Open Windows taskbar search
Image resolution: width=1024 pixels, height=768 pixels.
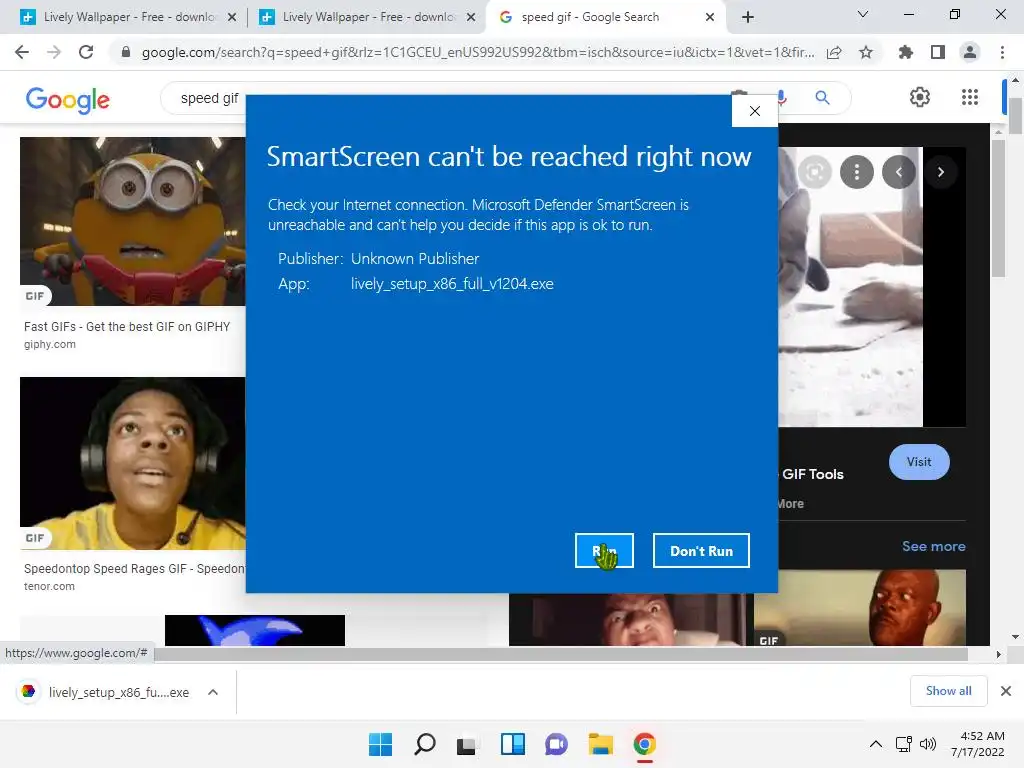424,744
